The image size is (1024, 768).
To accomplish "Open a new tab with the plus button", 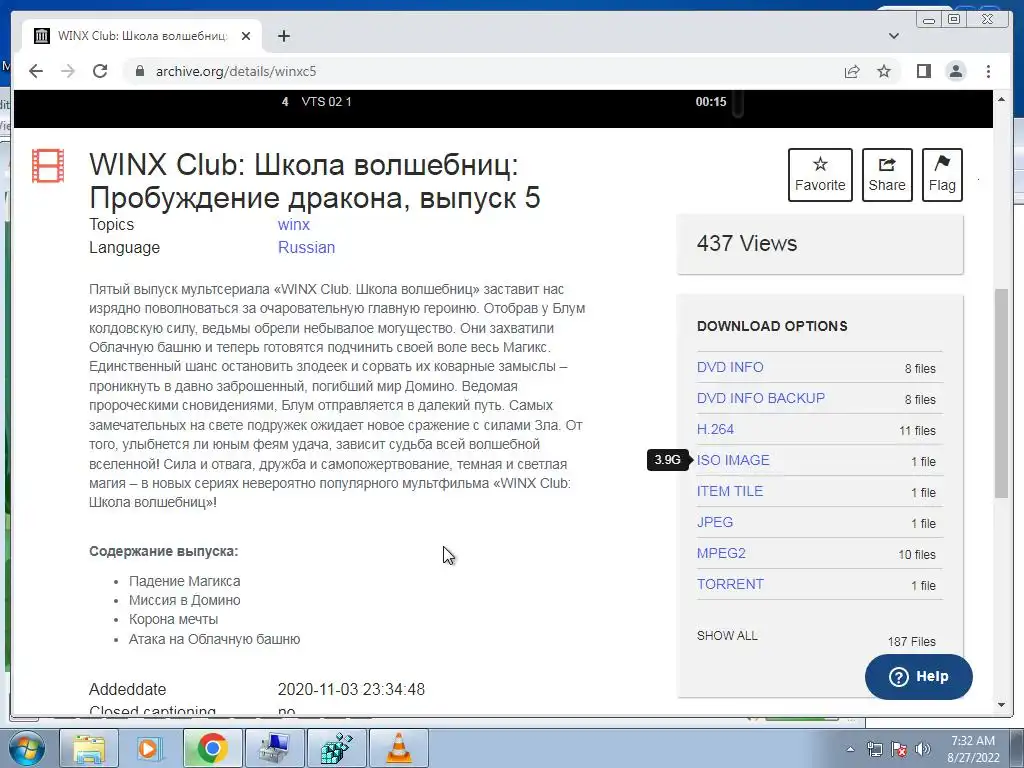I will click(x=283, y=36).
